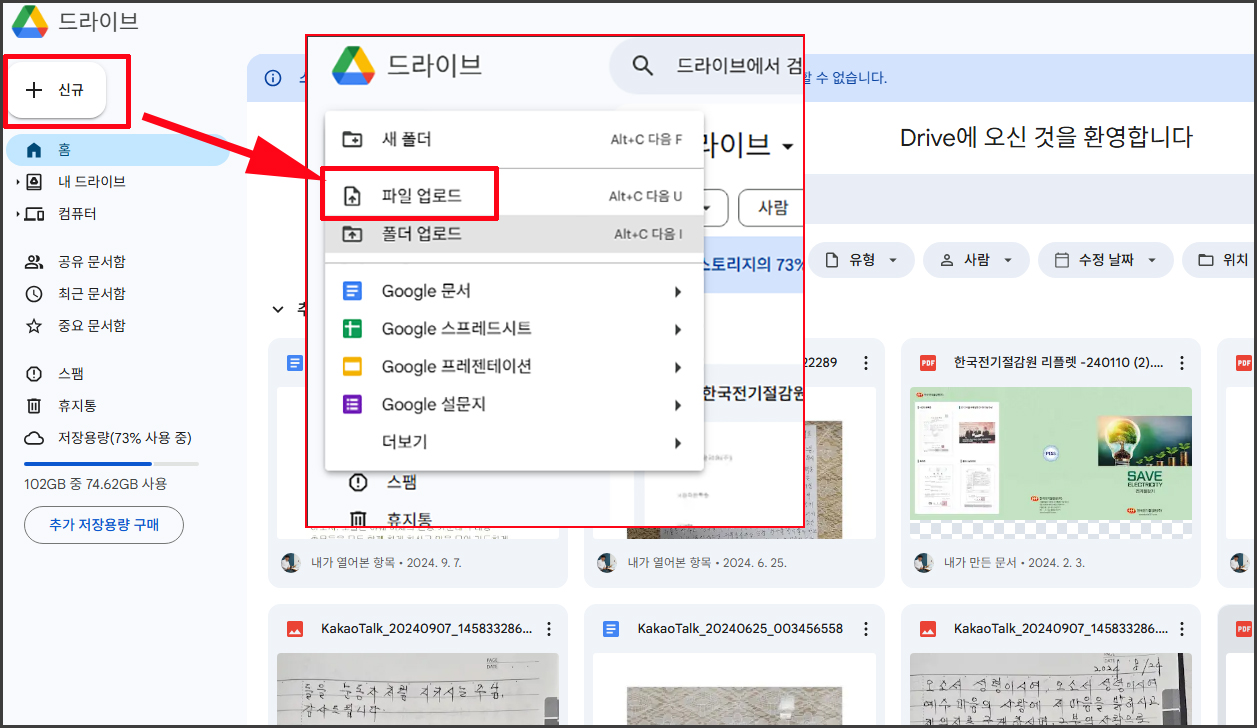Viewport: 1257px width, 728px height.
Task: Open 저장용량 storage cloud item
Action: pyautogui.click(x=108, y=438)
